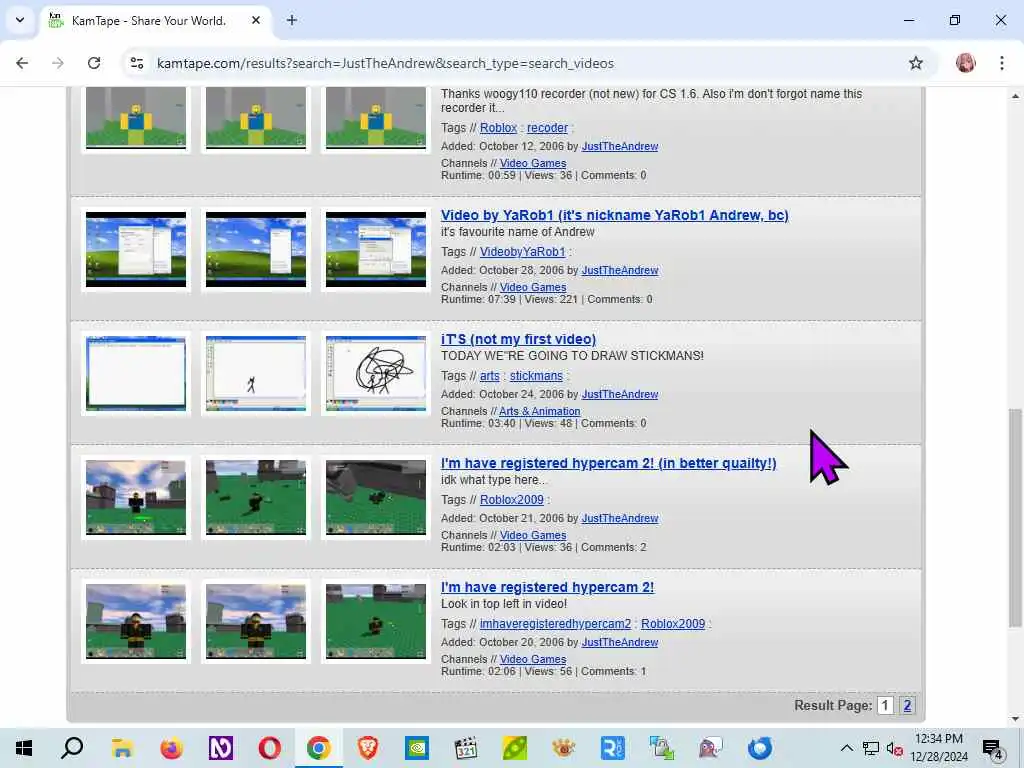This screenshot has height=768, width=1024.
Task: Switch to Chrome in taskbar
Action: coord(318,748)
